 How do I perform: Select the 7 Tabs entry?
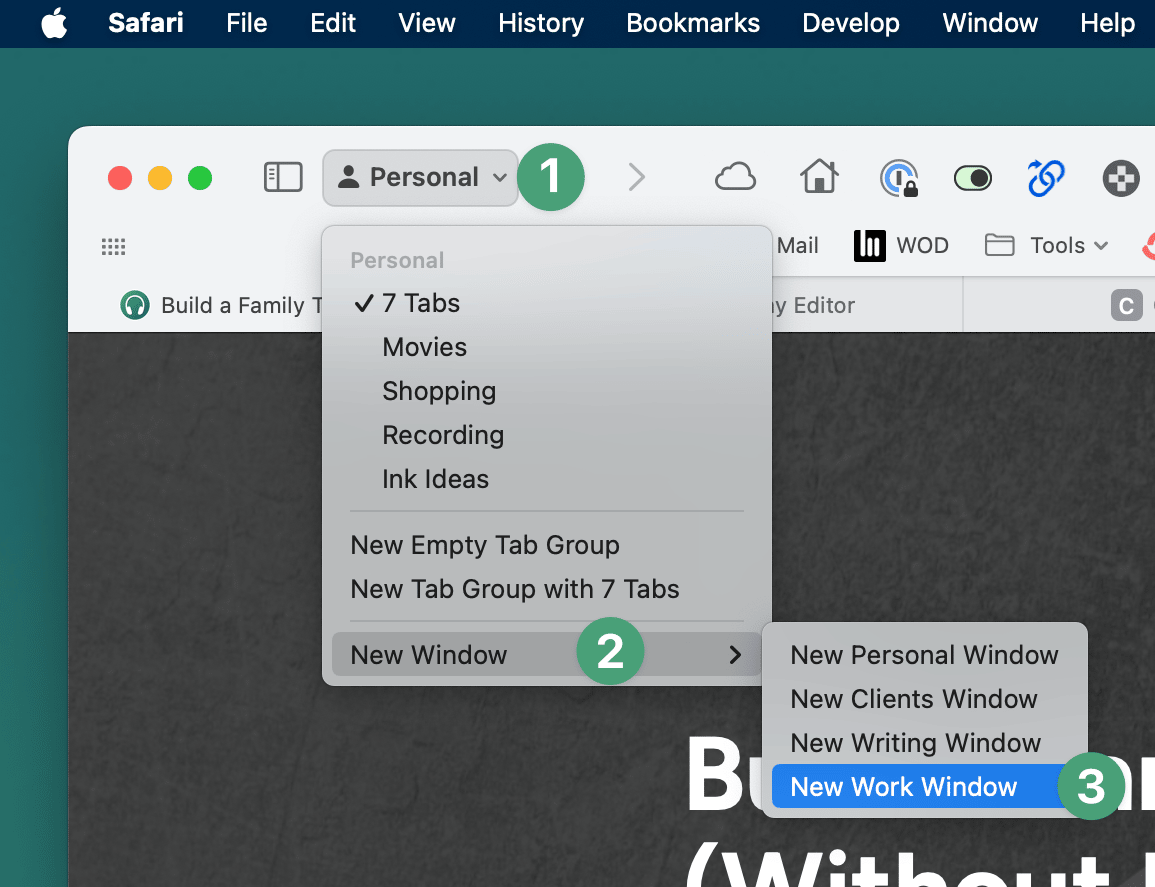click(x=547, y=303)
